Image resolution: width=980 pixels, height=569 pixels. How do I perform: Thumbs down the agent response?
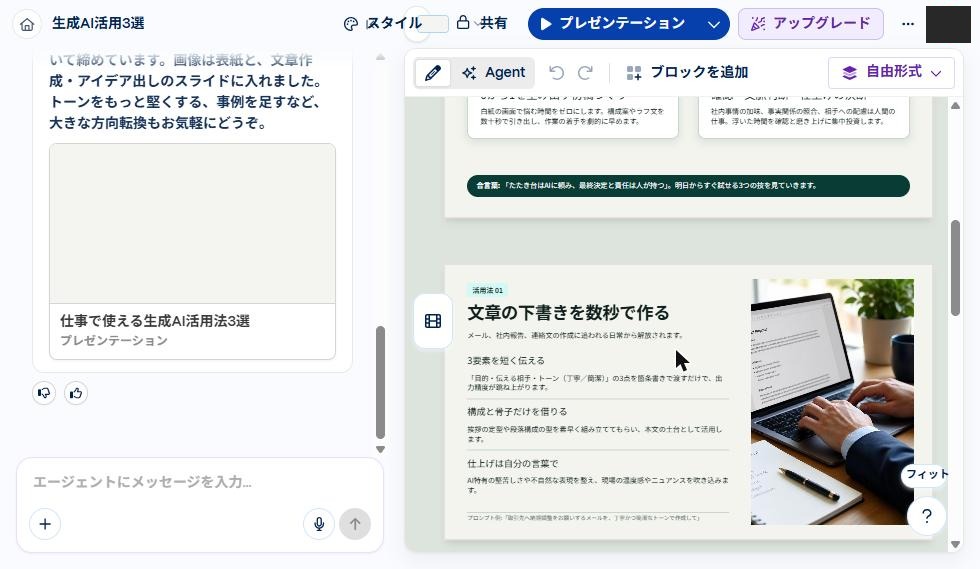pos(44,393)
